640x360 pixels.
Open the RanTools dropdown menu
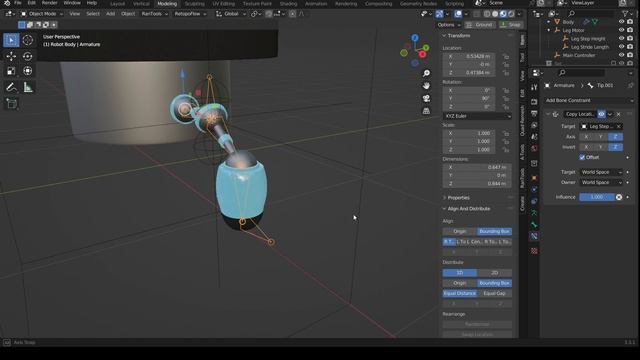coord(154,14)
